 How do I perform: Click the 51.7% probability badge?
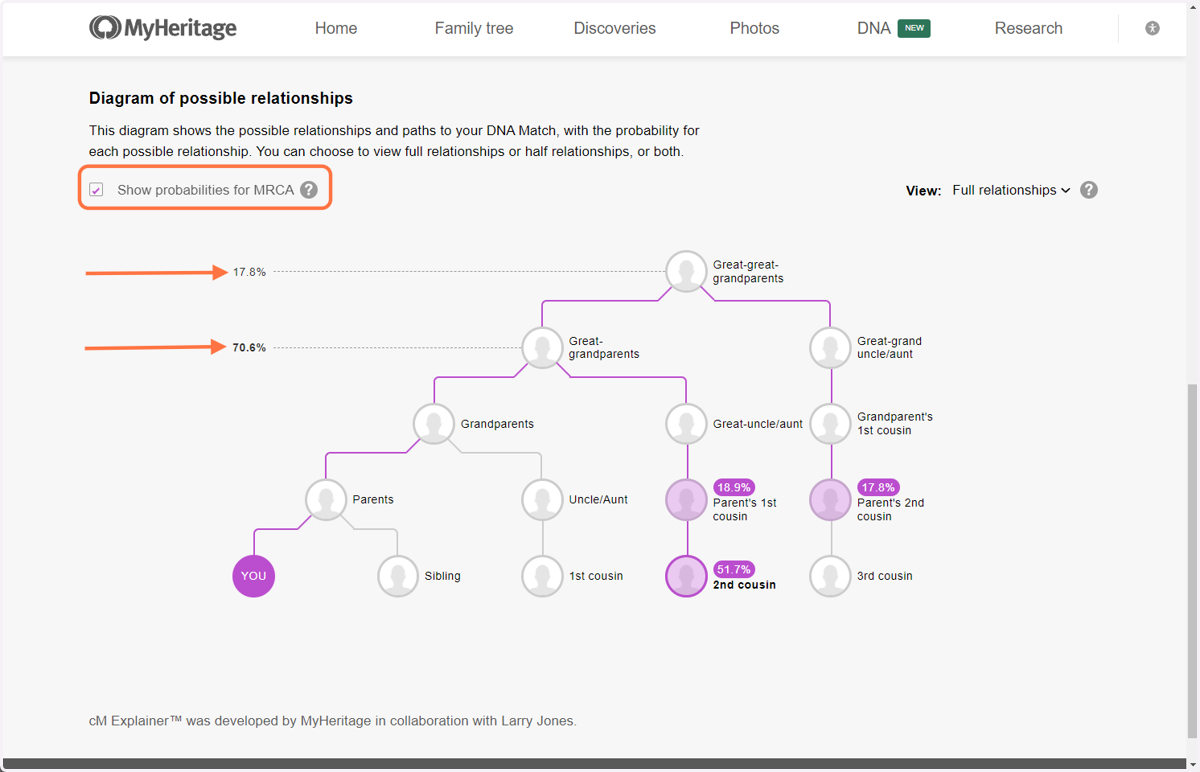(734, 569)
